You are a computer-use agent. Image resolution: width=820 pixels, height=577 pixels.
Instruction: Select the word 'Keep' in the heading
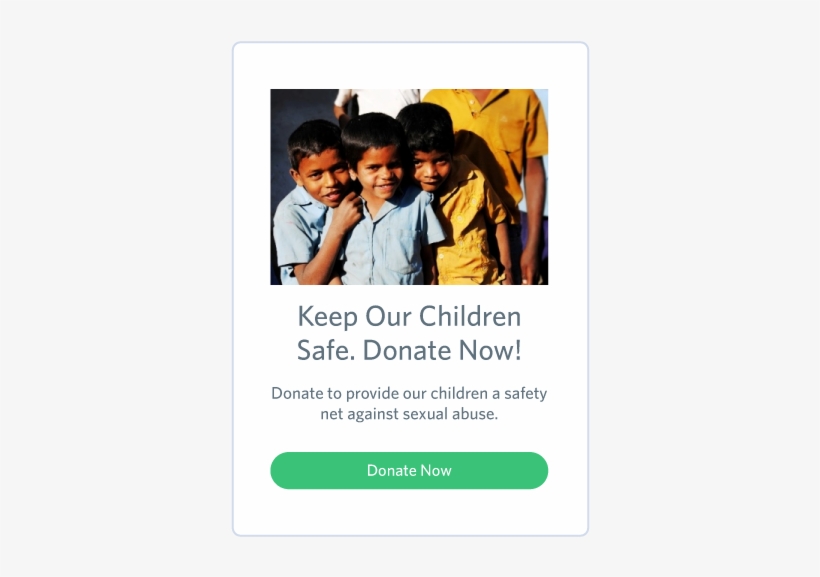point(327,317)
